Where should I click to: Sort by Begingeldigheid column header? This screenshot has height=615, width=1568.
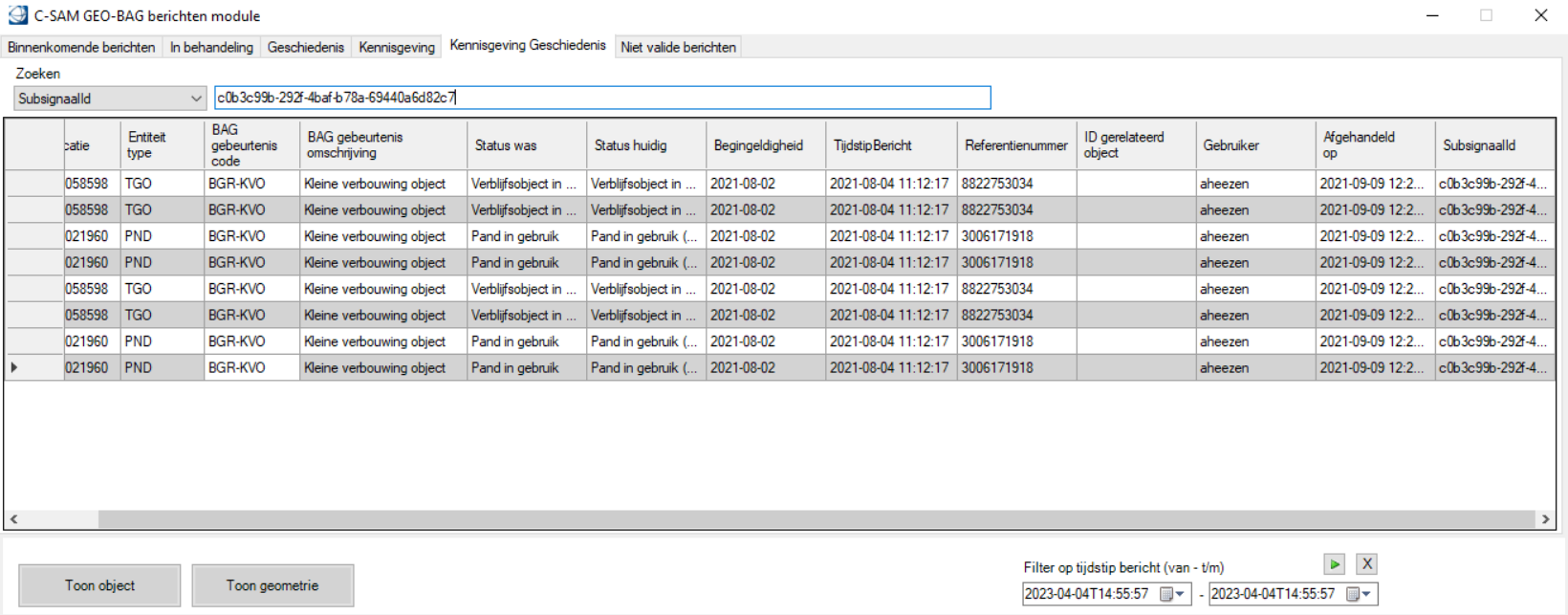point(766,144)
